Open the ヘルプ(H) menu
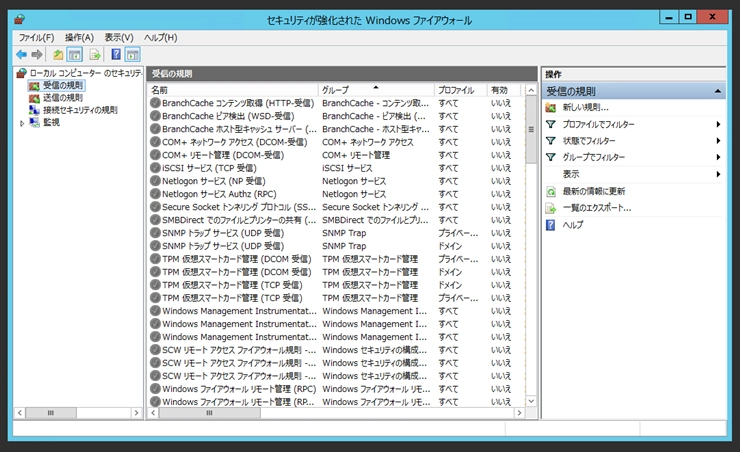Image resolution: width=740 pixels, height=452 pixels. 160,37
